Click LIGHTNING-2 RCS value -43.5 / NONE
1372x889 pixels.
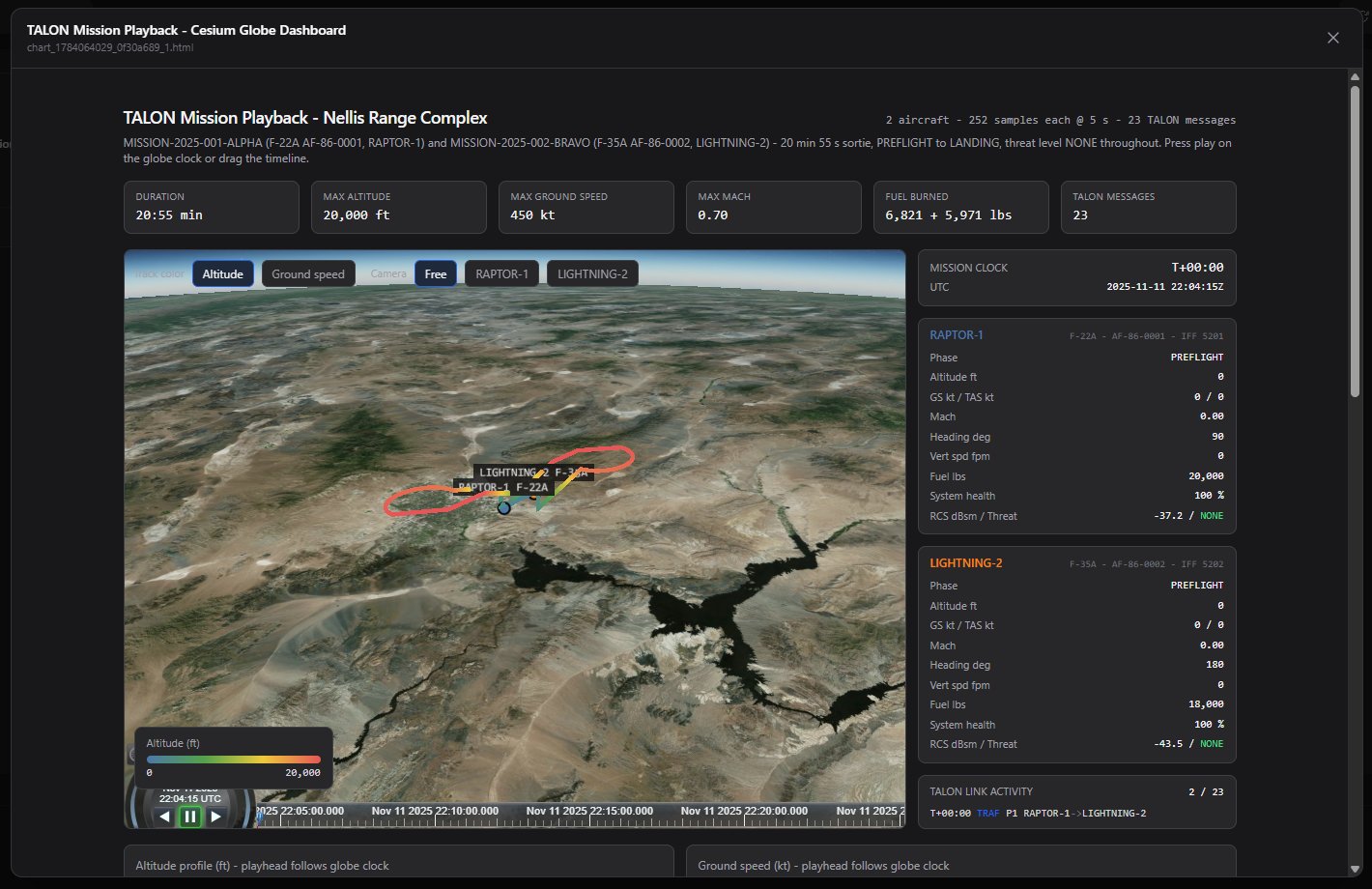point(1188,744)
